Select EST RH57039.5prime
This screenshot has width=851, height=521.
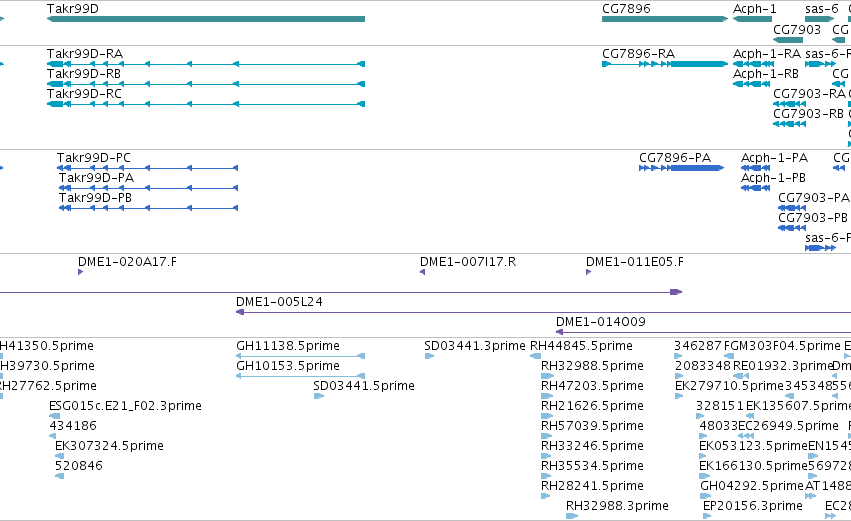pos(547,436)
